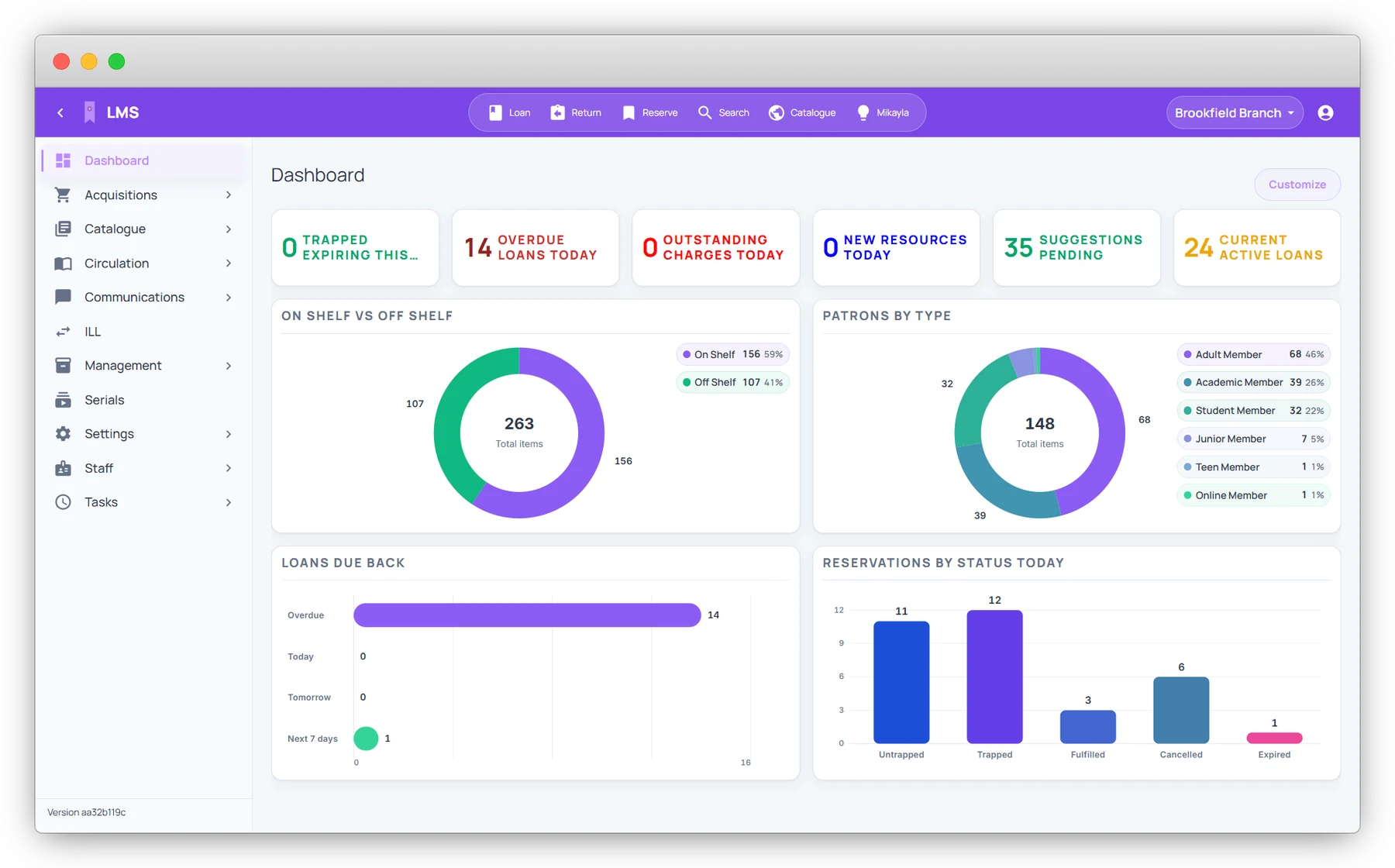Click the Mikayla lightbulb icon
The height and width of the screenshot is (868, 1395).
tap(863, 112)
